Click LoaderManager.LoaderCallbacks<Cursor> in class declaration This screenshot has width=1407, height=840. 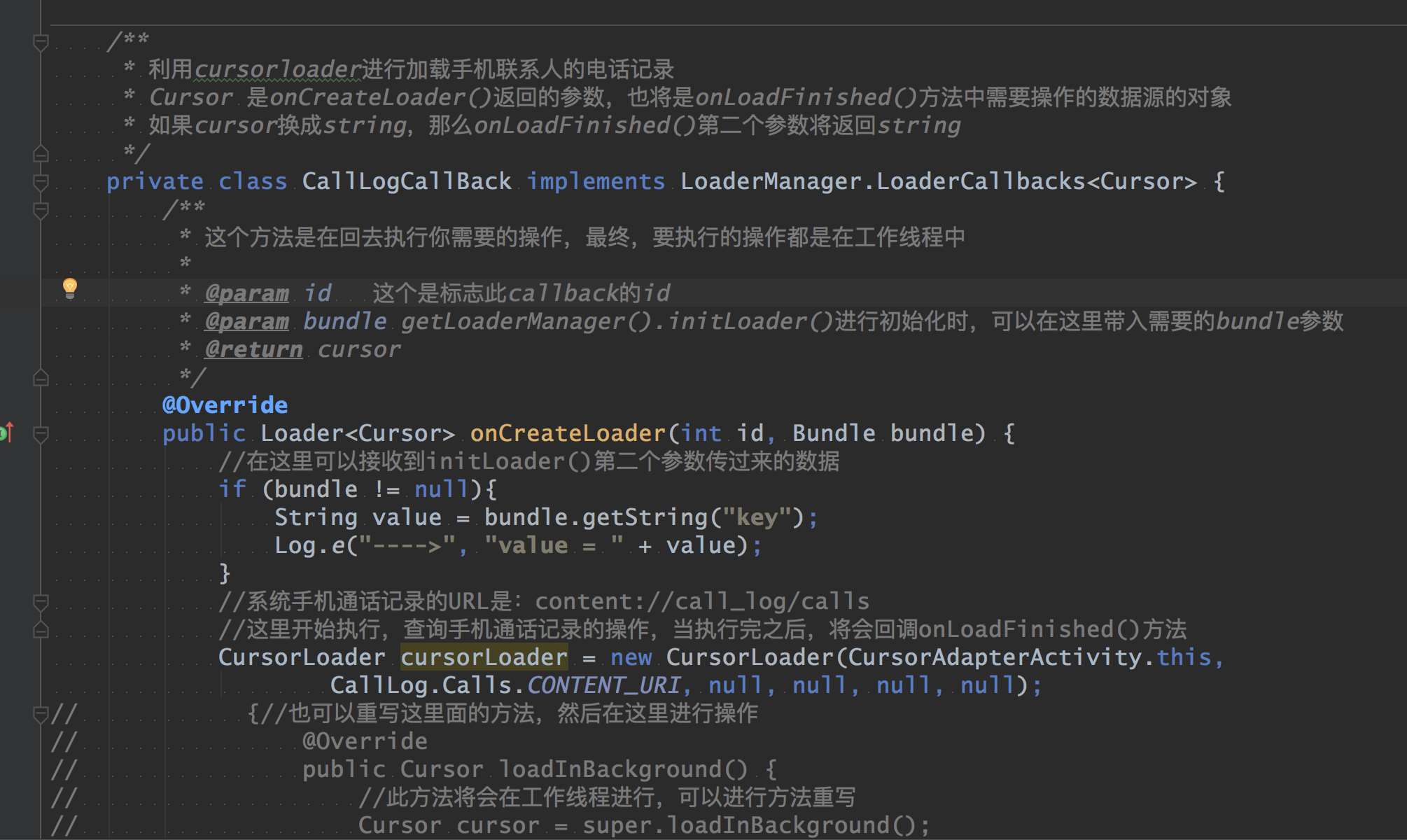[939, 181]
